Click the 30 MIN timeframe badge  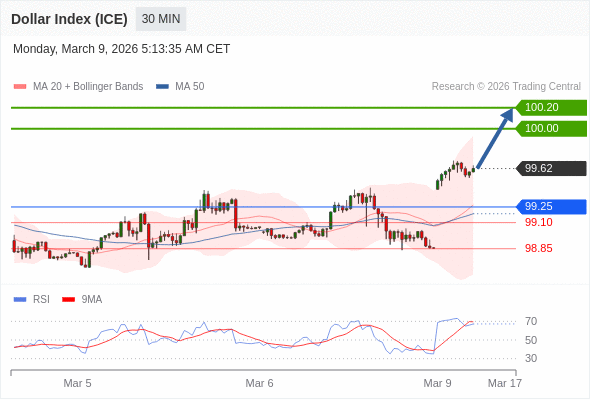coord(161,19)
